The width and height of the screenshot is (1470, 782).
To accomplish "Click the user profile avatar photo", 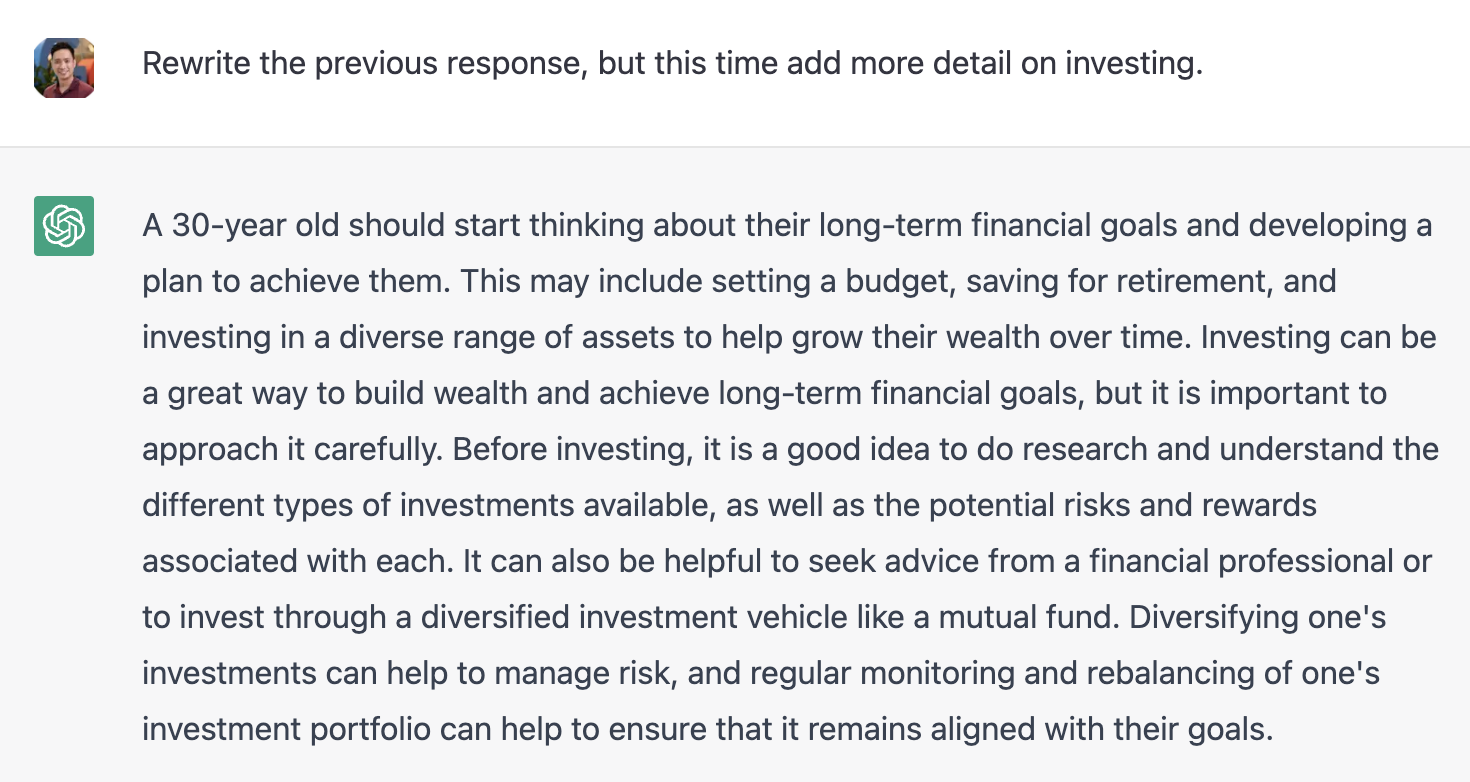I will [x=64, y=68].
